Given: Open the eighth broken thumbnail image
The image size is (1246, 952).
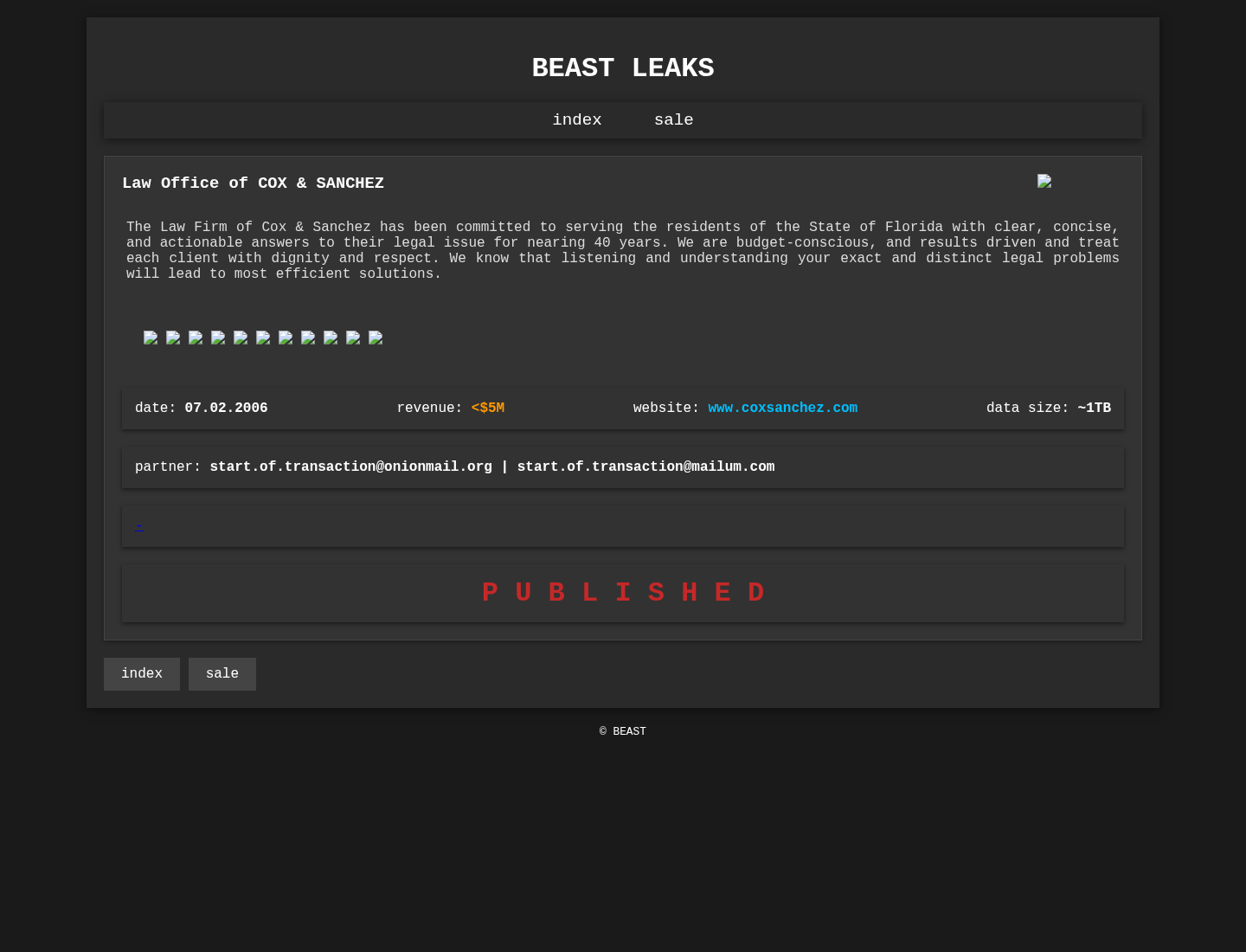Looking at the screenshot, I should click(x=308, y=338).
